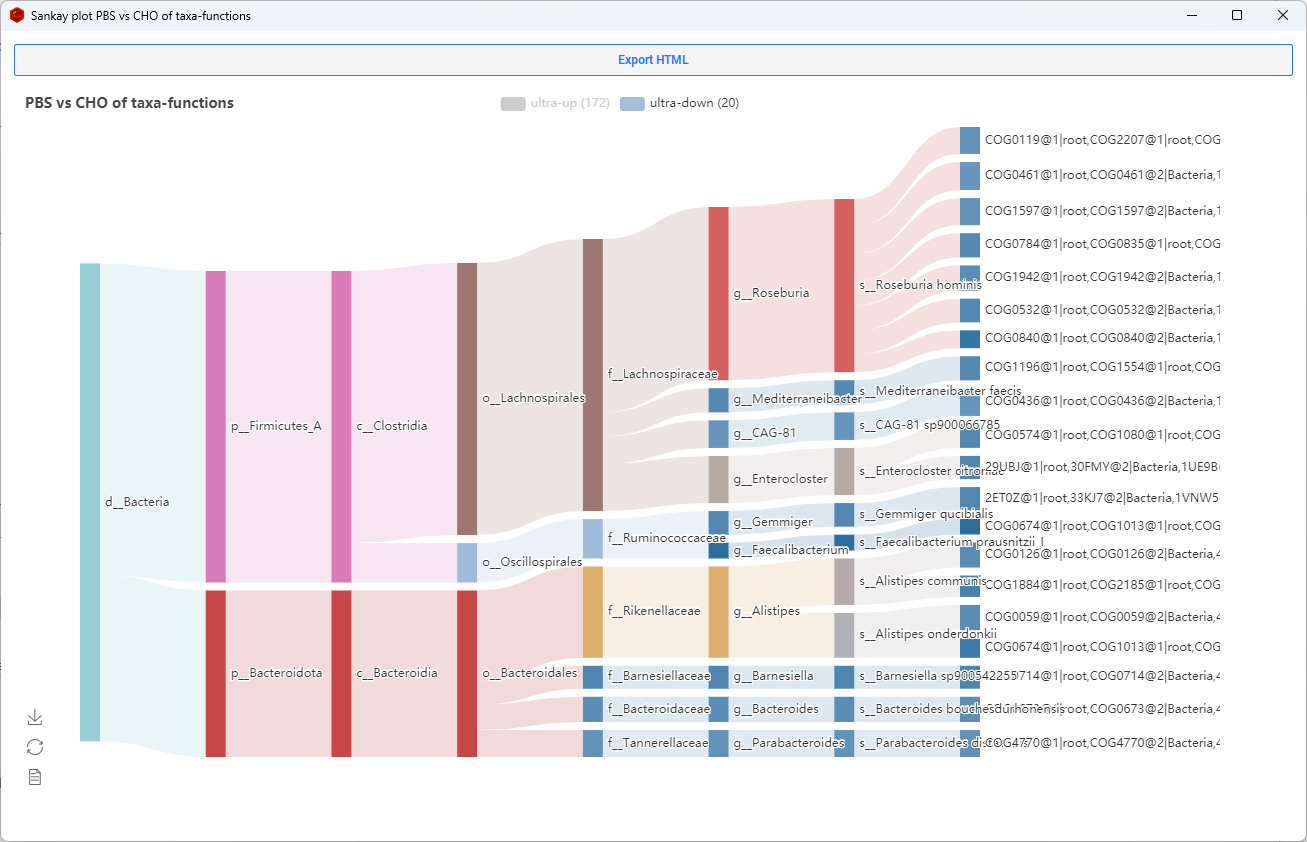Click the s__Alistipes communis node

click(x=844, y=581)
